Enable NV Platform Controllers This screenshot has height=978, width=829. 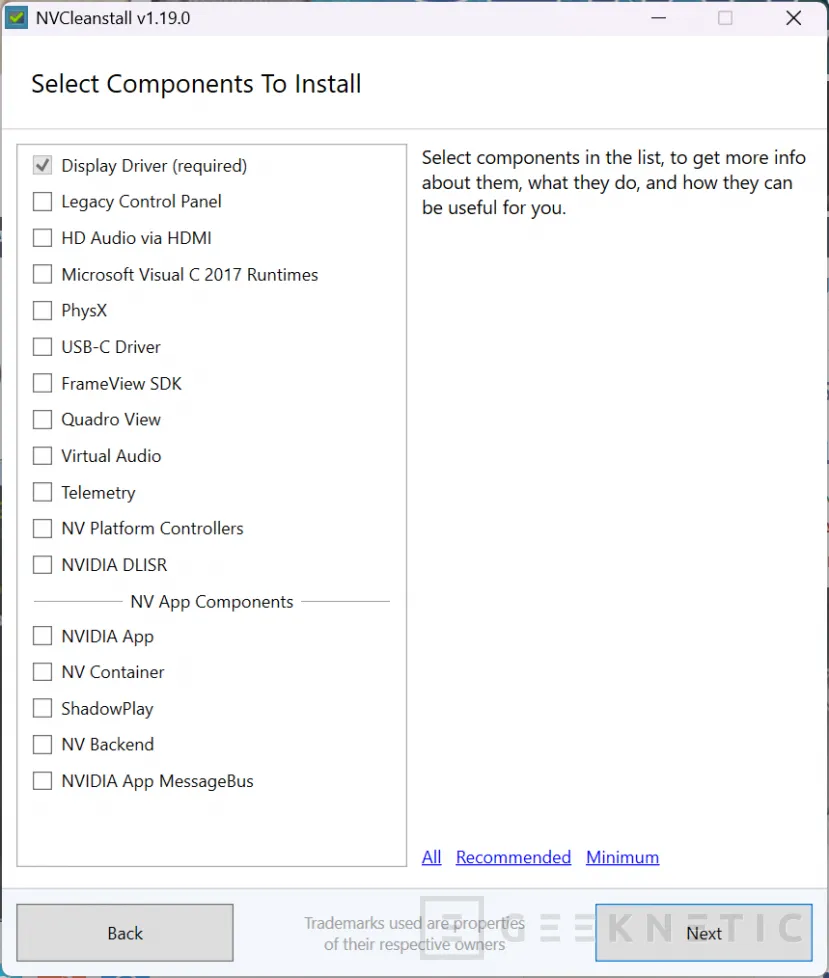(42, 528)
